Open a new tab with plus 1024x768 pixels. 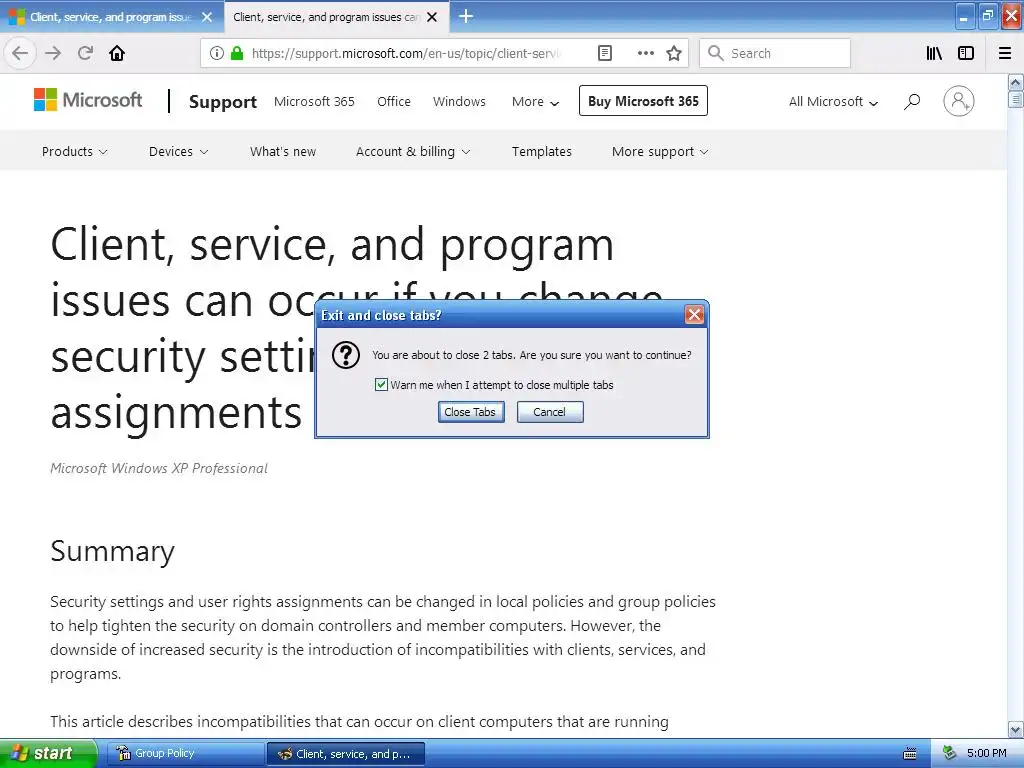click(466, 16)
